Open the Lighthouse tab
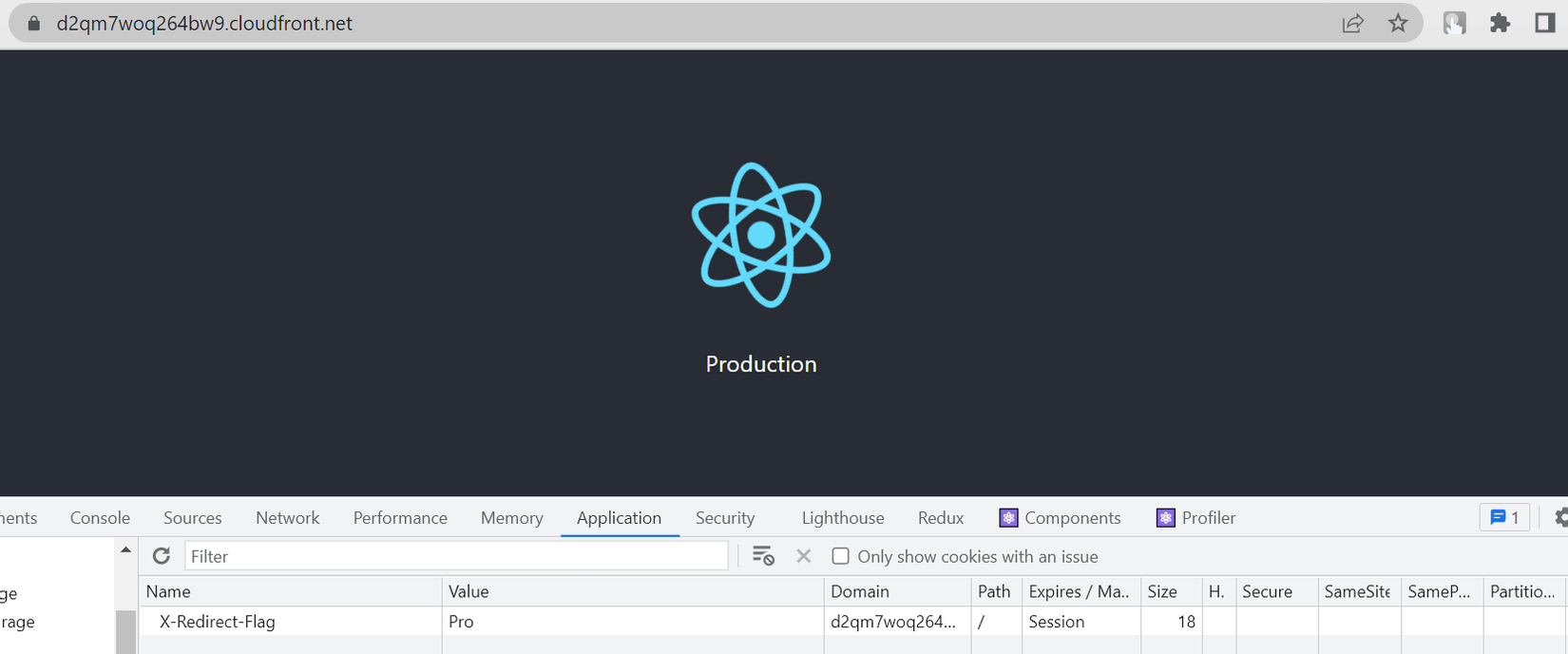 tap(843, 518)
